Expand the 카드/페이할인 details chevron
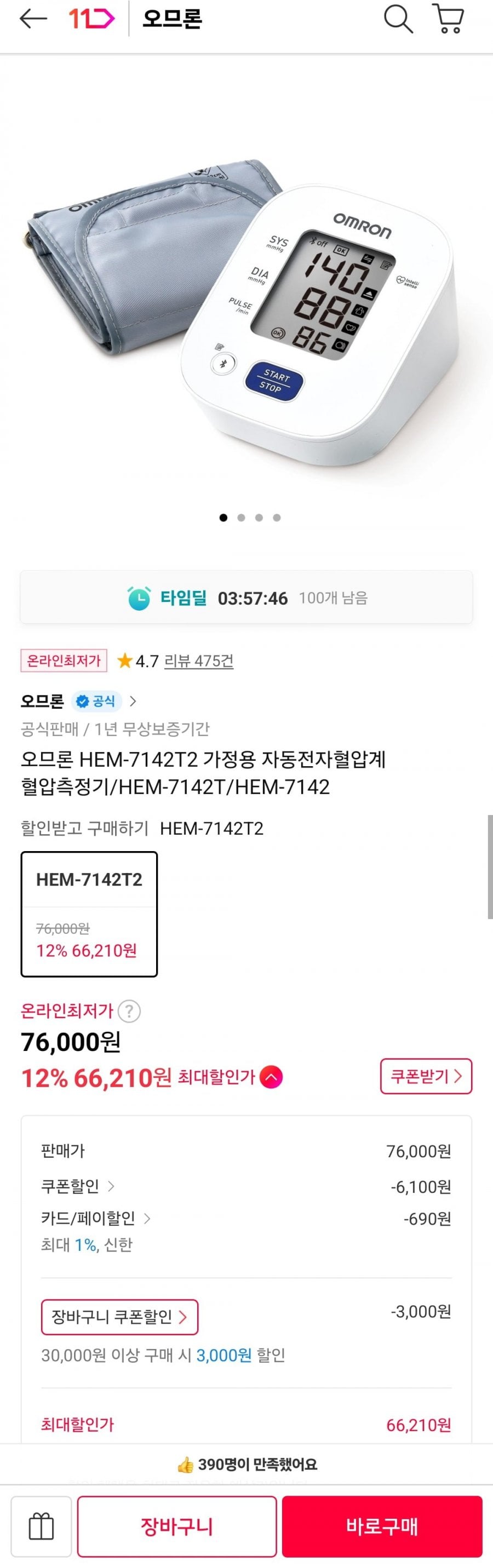The width and height of the screenshot is (493, 1568). [x=147, y=1218]
